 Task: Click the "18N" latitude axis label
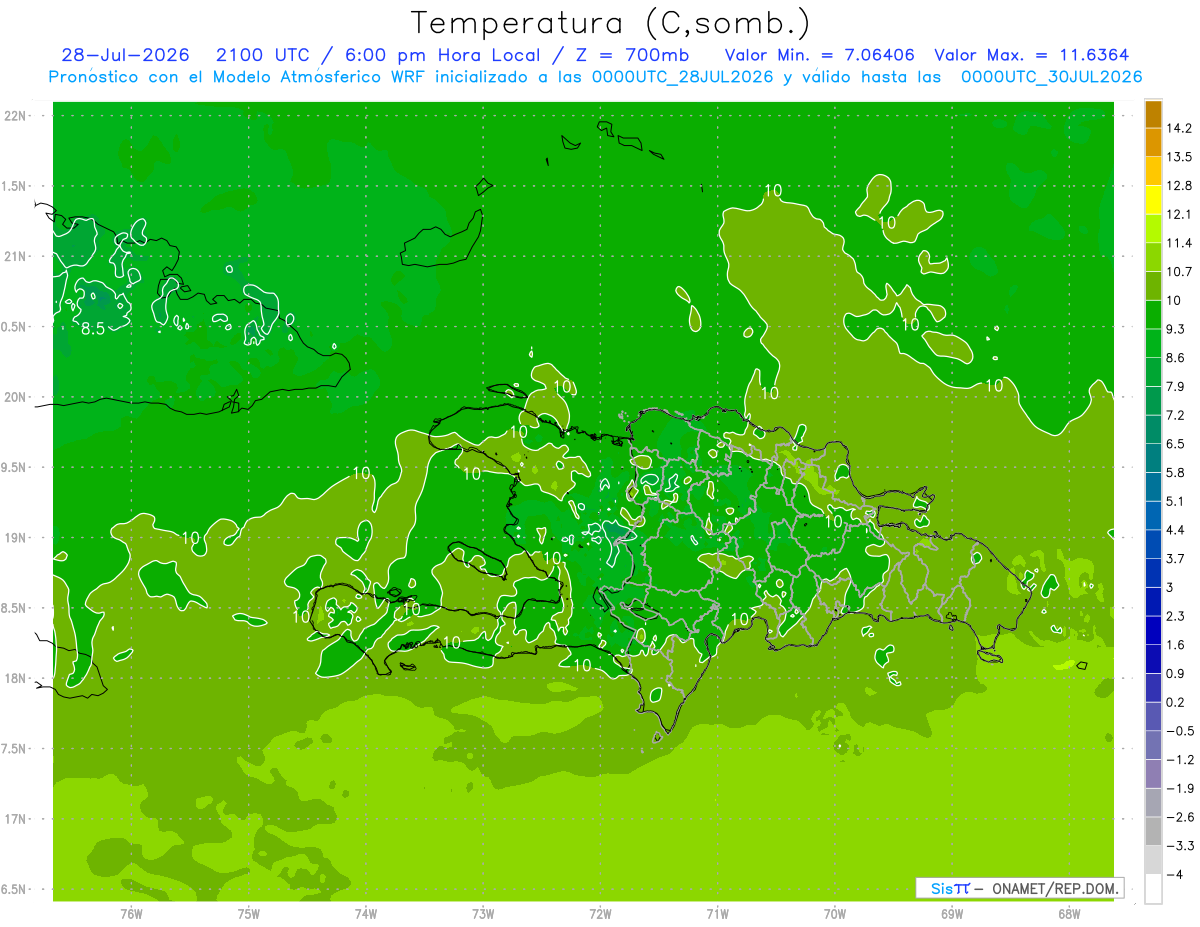pos(14,678)
